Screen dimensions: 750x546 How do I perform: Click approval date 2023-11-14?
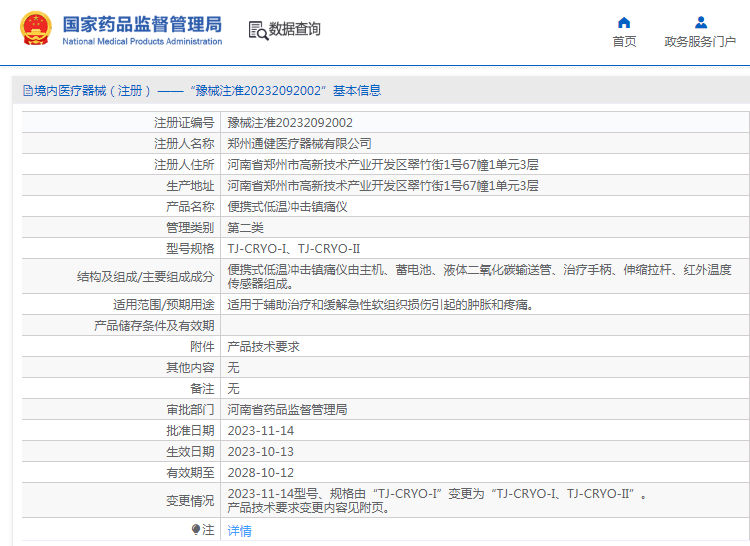[261, 431]
